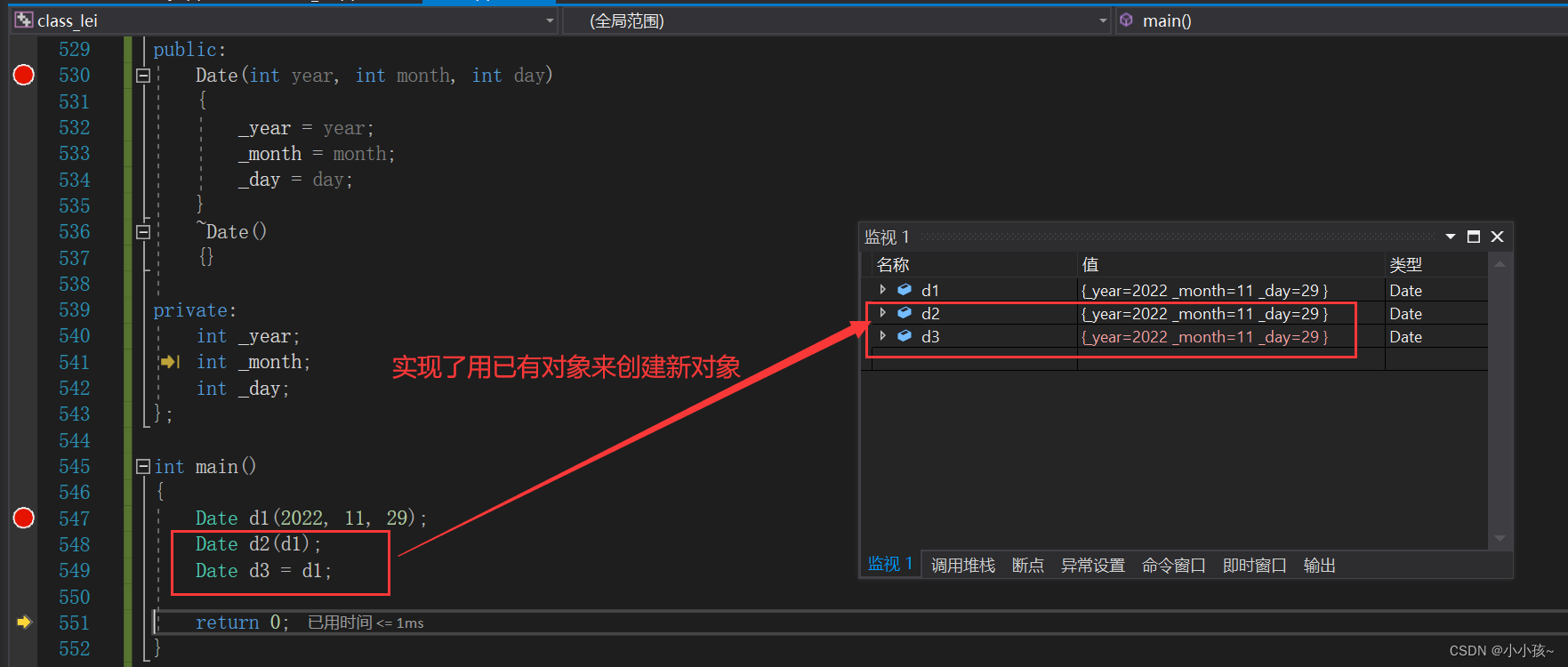1568x667 pixels.
Task: Select the d1 value cell in watch
Action: tap(1231, 290)
